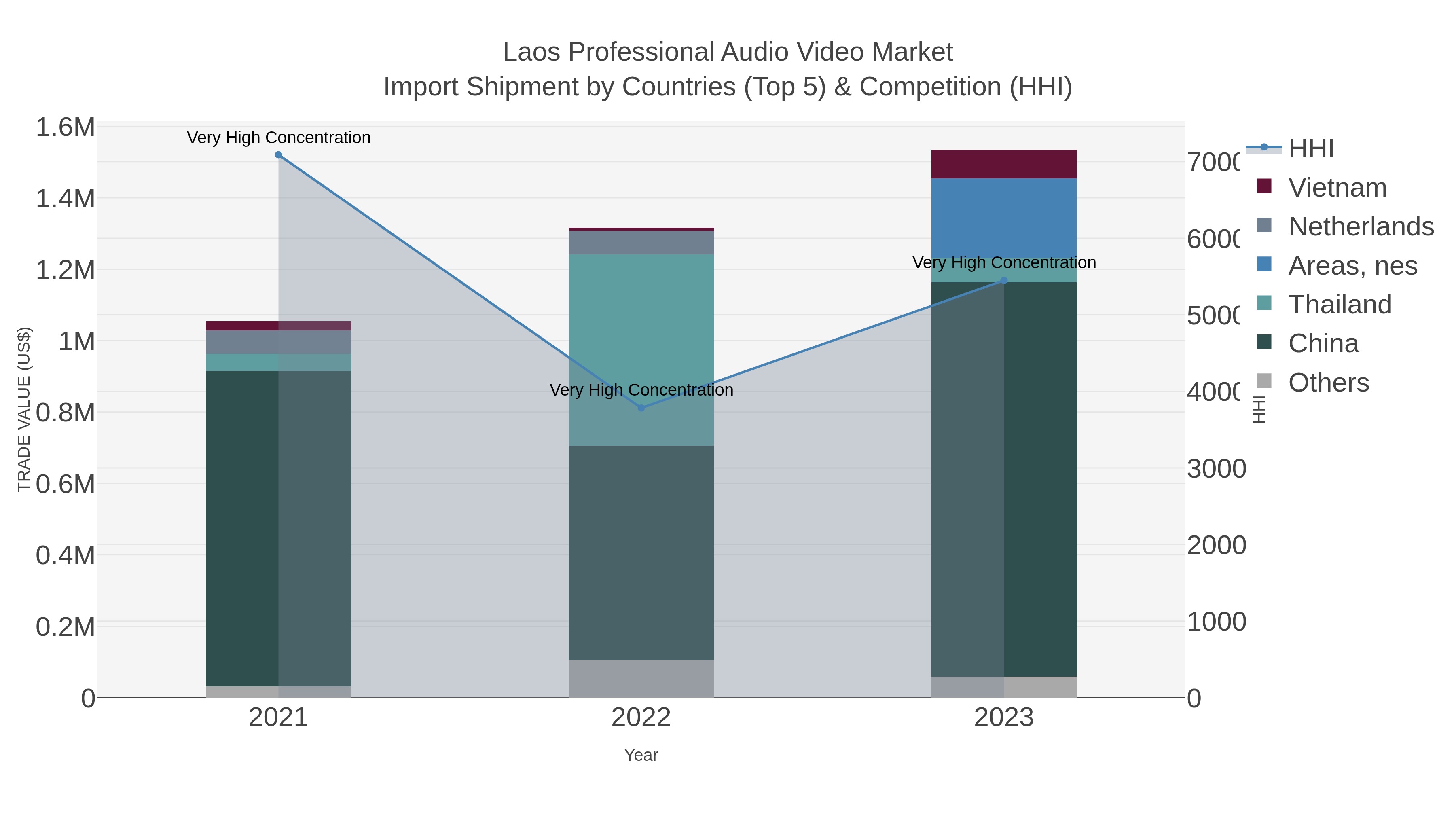Click the HHI data point for 2023
This screenshot has width=1456, height=819.
click(1004, 280)
